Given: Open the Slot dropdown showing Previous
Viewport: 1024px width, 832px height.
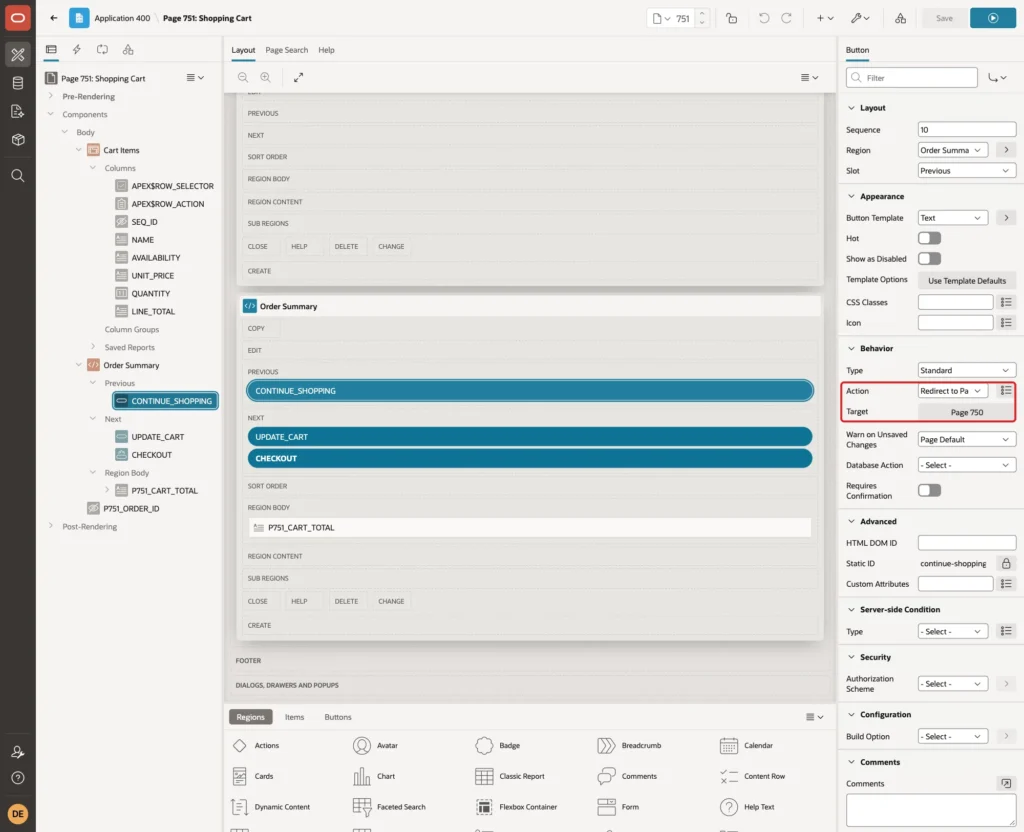Looking at the screenshot, I should tap(967, 171).
